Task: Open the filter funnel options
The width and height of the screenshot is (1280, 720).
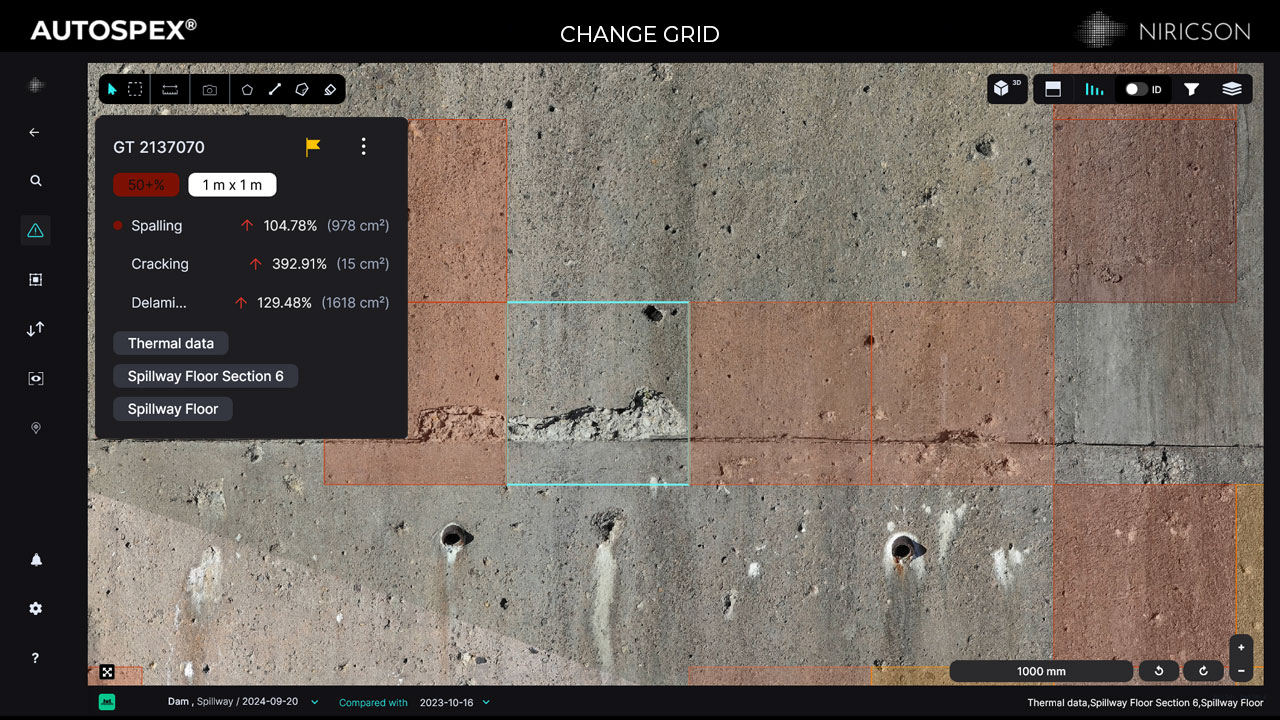Action: (1191, 89)
